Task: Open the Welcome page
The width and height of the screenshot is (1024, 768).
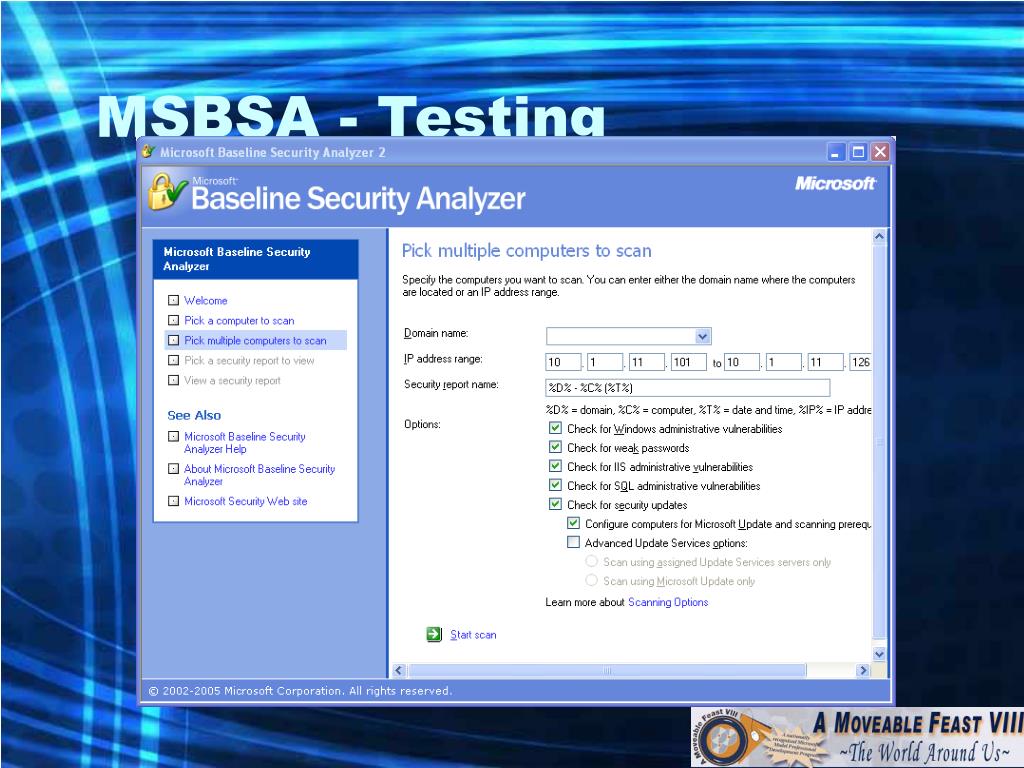Action: (206, 300)
